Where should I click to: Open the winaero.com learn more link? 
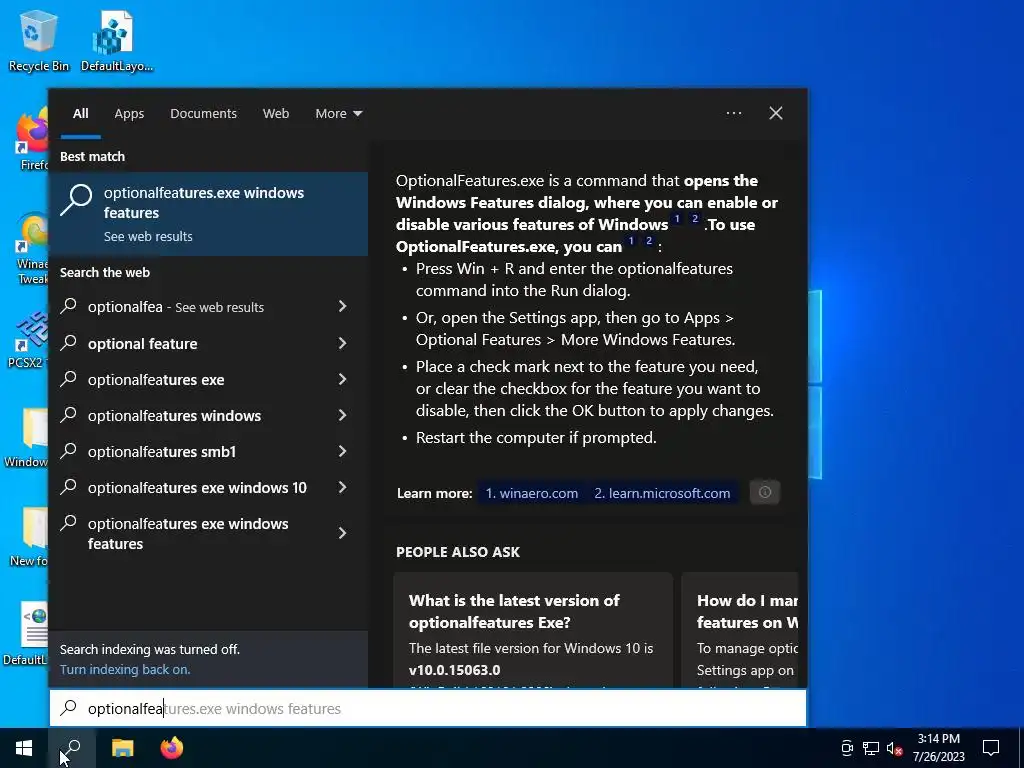coord(532,493)
